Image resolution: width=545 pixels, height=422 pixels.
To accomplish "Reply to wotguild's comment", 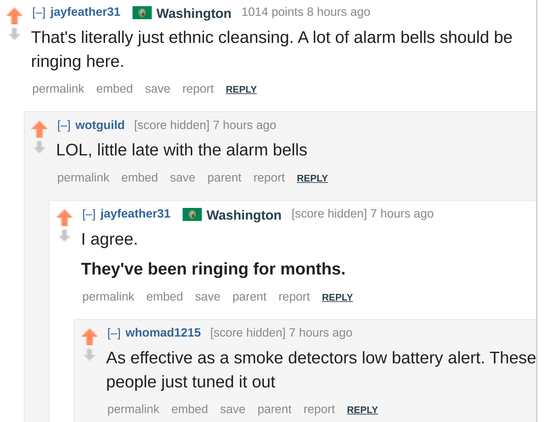I will coord(312,178).
